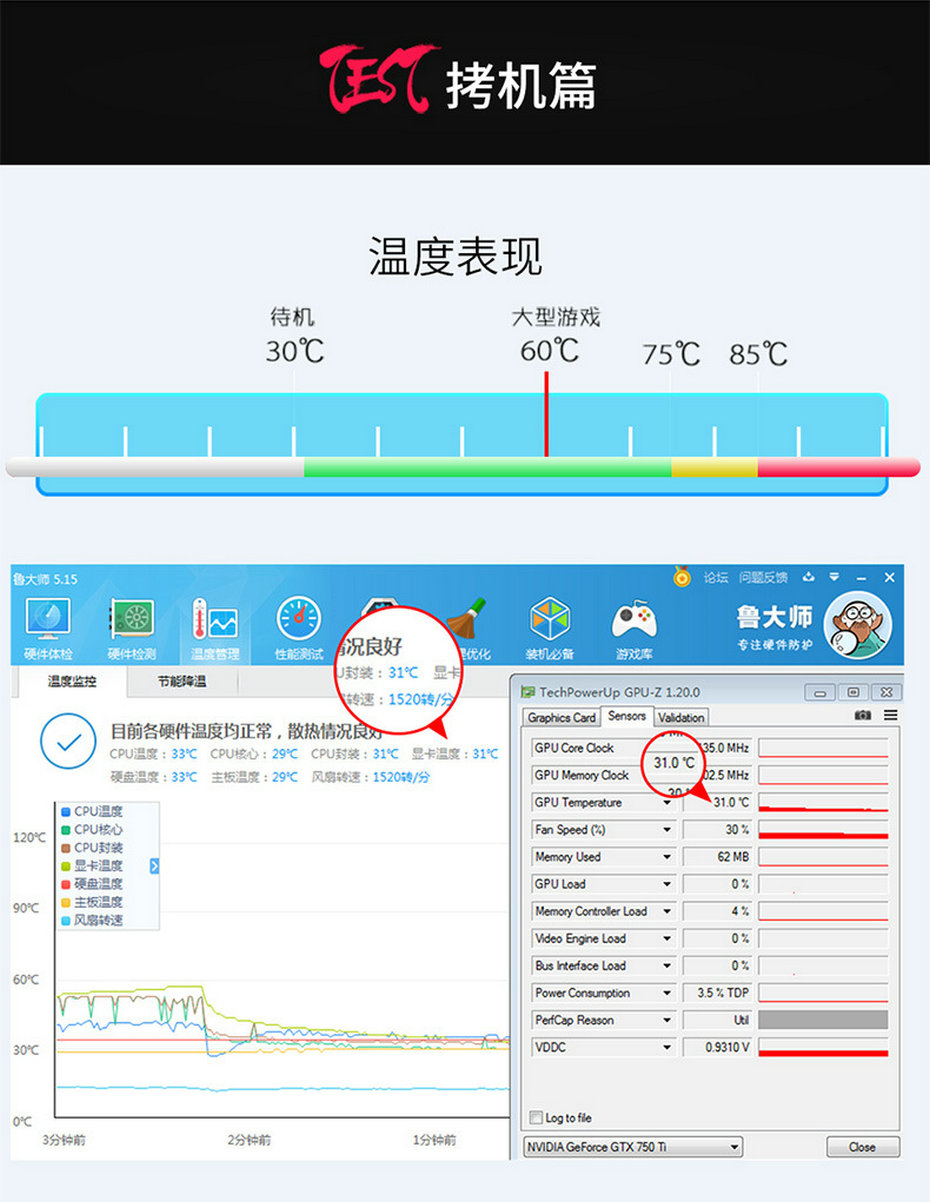The height and width of the screenshot is (1202, 930).
Task: Click the PerfCap Reason gray bar
Action: point(823,1020)
